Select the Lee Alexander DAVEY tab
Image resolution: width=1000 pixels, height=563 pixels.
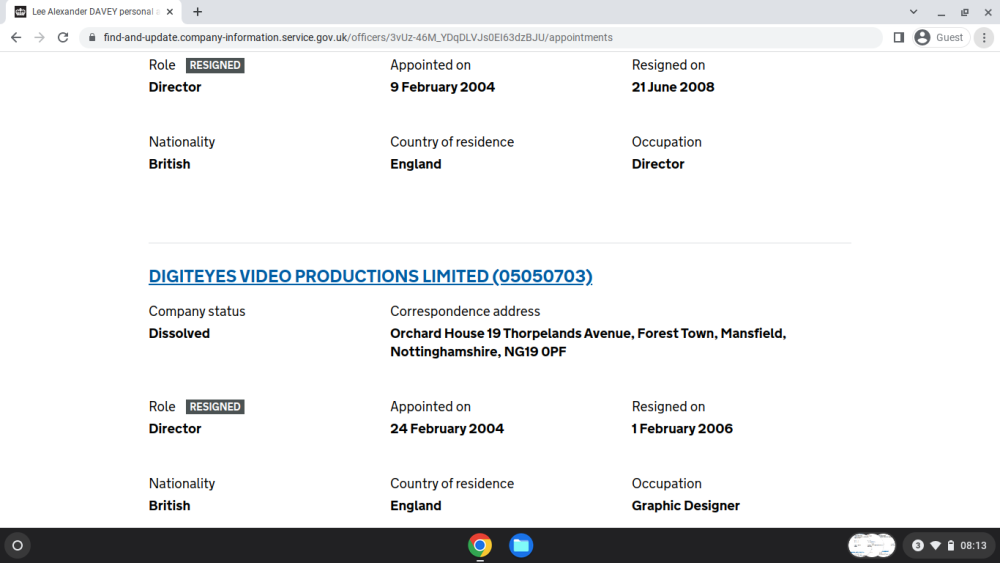[94, 11]
